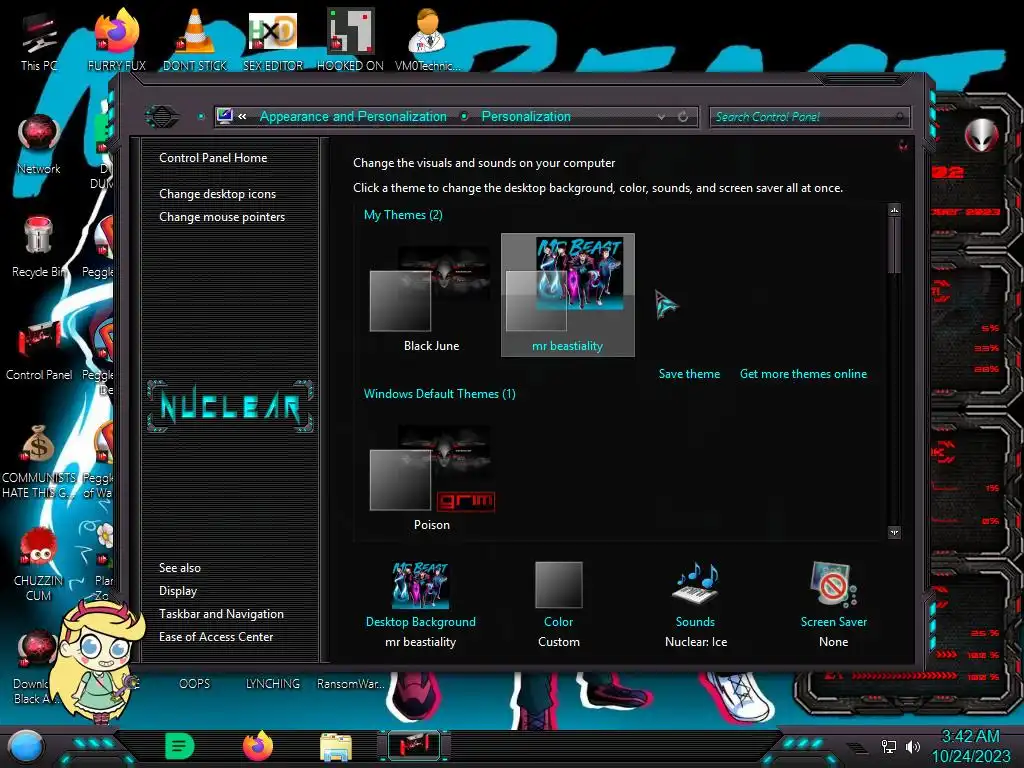Open the Sounds text link
1024x768 pixels.
point(695,622)
